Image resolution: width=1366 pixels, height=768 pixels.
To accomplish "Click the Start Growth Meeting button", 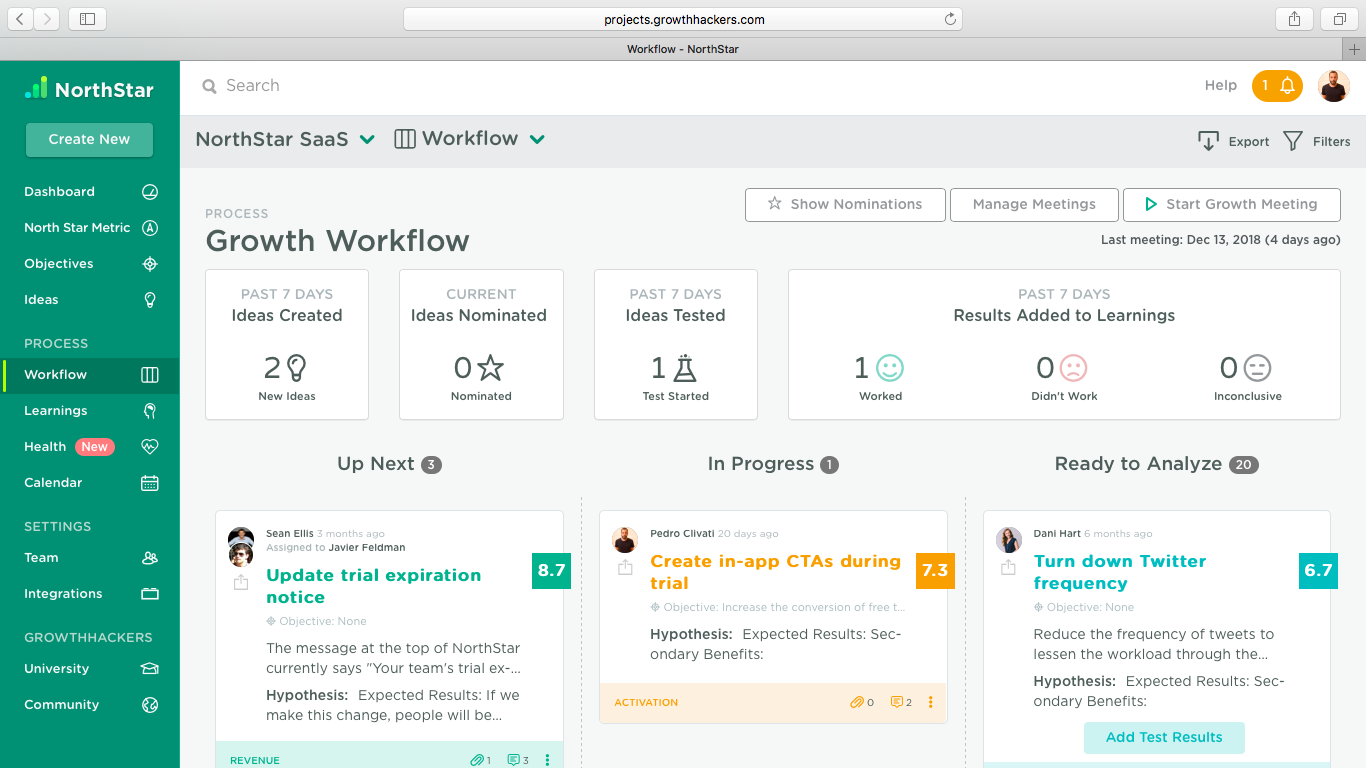I will pyautogui.click(x=1231, y=204).
